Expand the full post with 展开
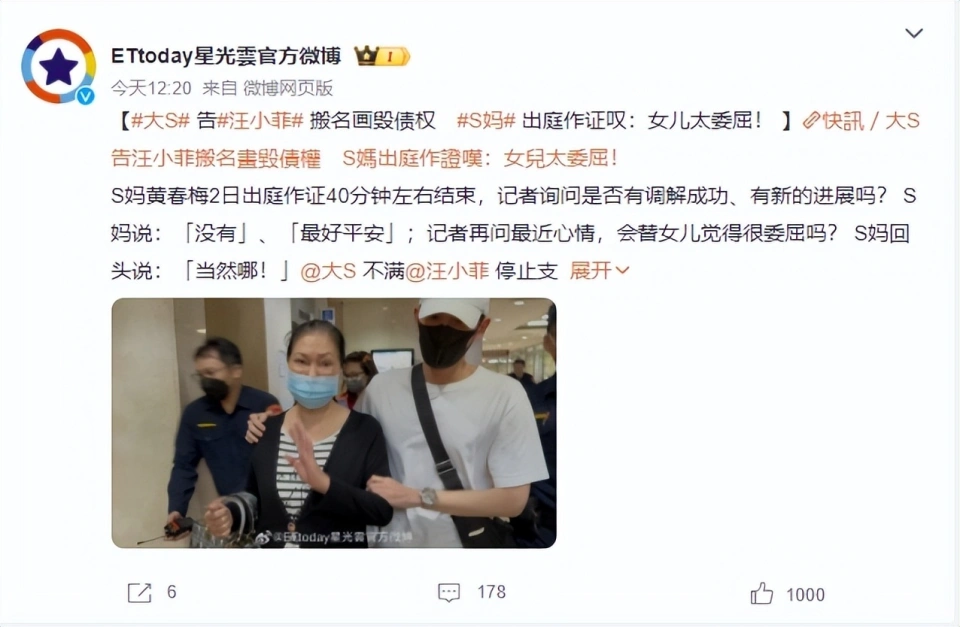 [x=599, y=270]
